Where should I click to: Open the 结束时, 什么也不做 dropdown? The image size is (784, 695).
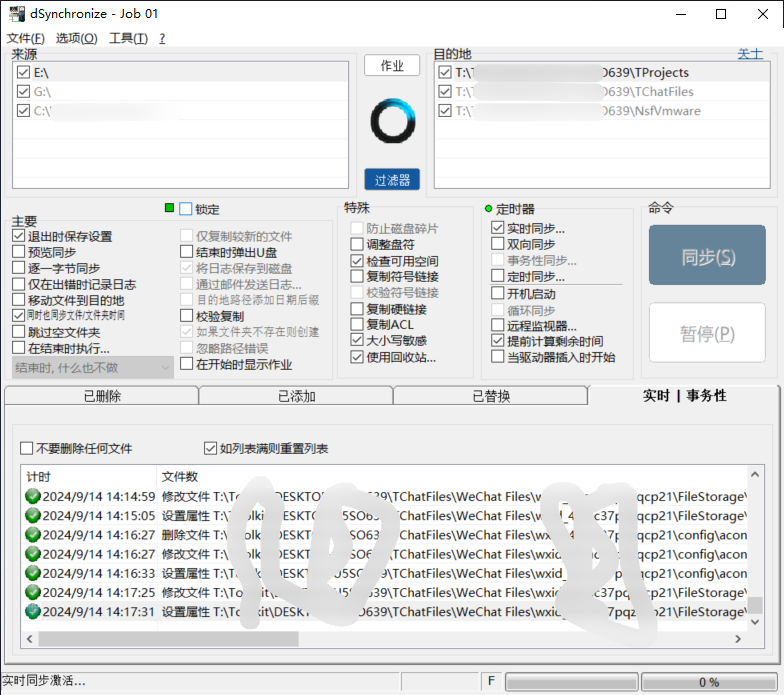pyautogui.click(x=92, y=368)
